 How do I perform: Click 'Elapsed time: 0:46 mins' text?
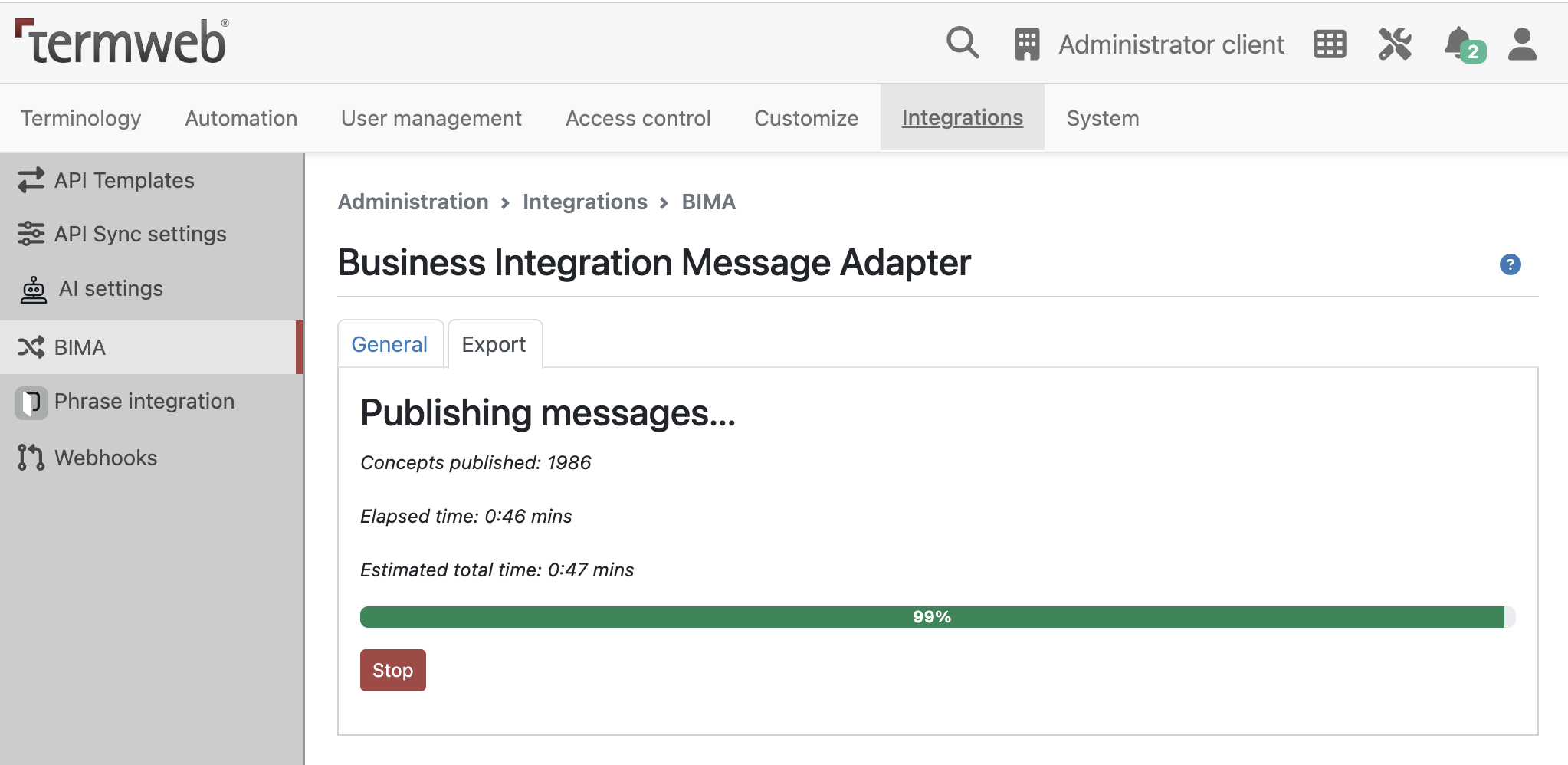pos(466,516)
